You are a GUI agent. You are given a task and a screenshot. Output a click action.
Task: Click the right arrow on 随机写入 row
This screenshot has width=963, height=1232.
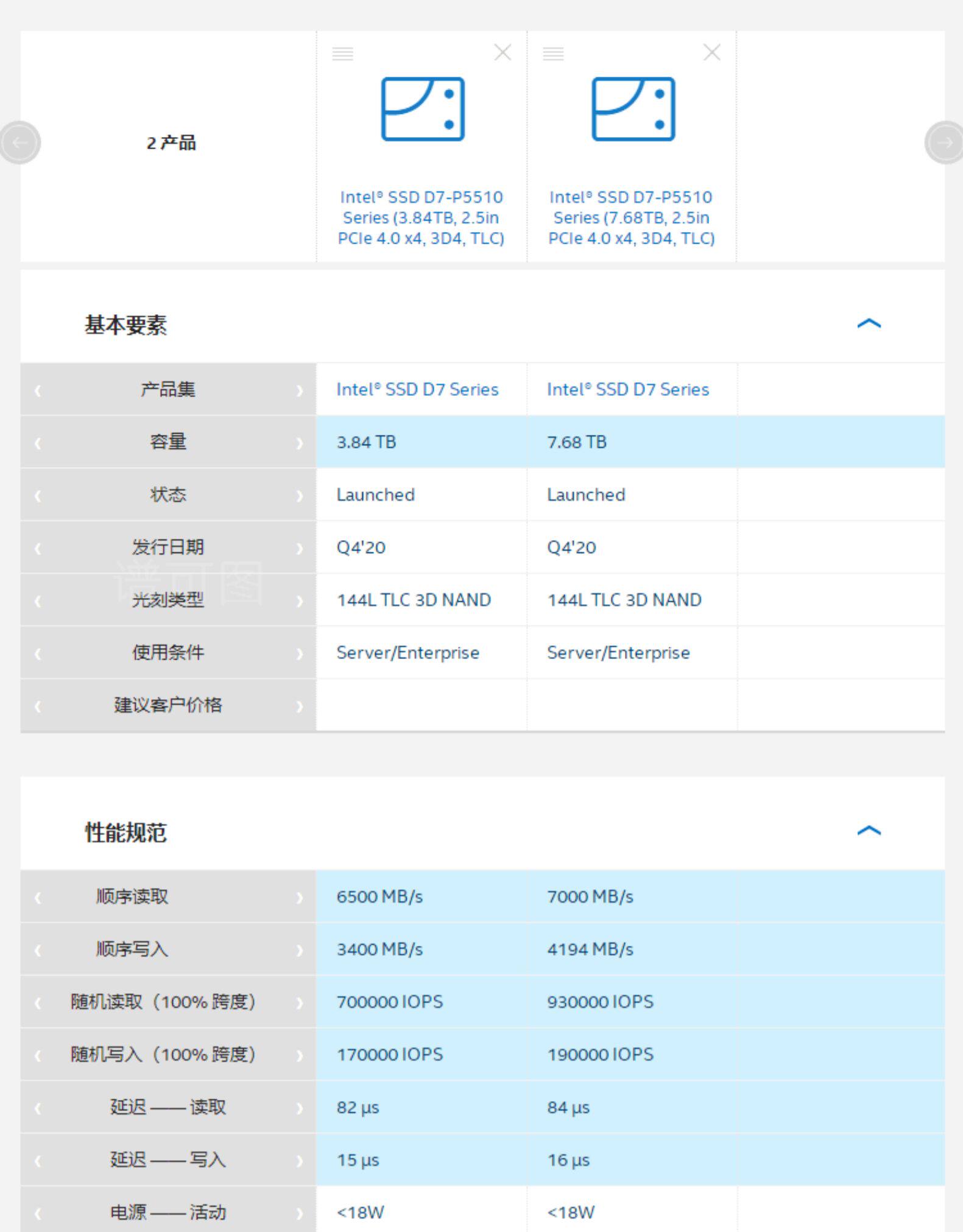point(300,1055)
